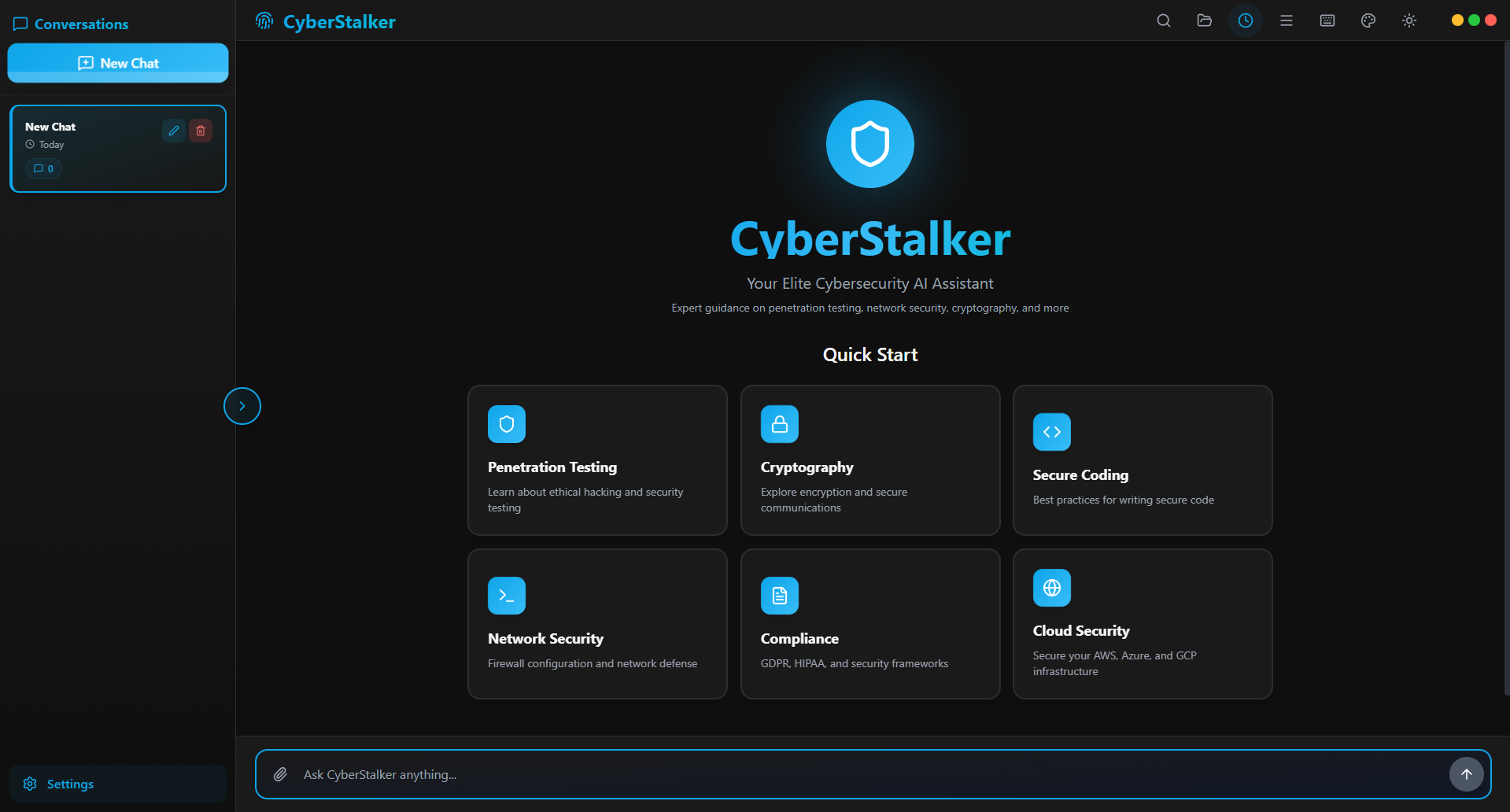This screenshot has width=1510, height=812.
Task: Start a conversation with New Chat button
Action: click(118, 63)
